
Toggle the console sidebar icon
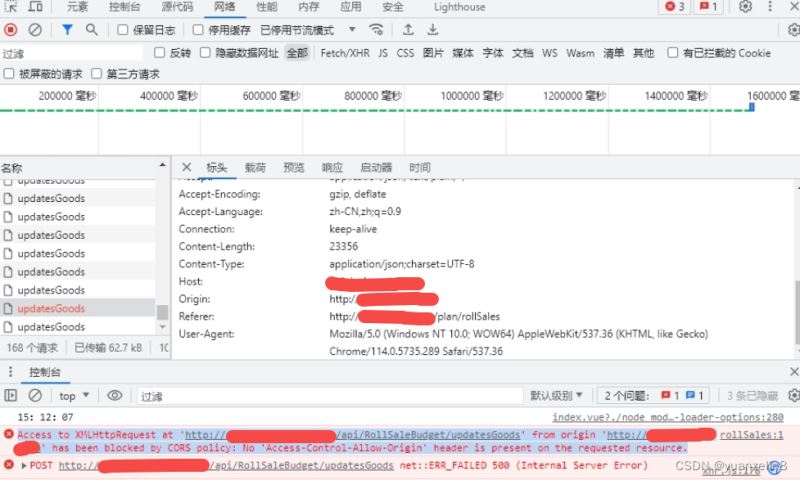pos(10,395)
